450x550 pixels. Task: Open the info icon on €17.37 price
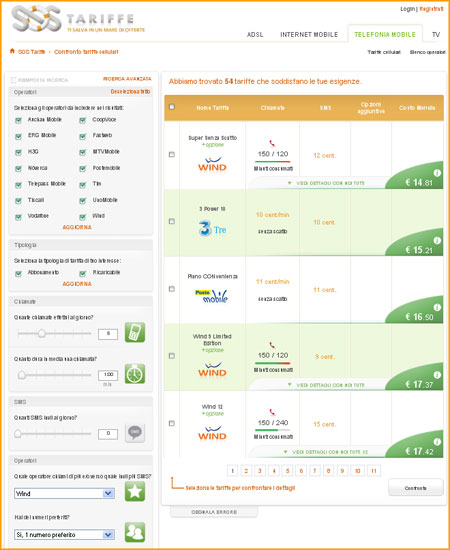coord(437,375)
